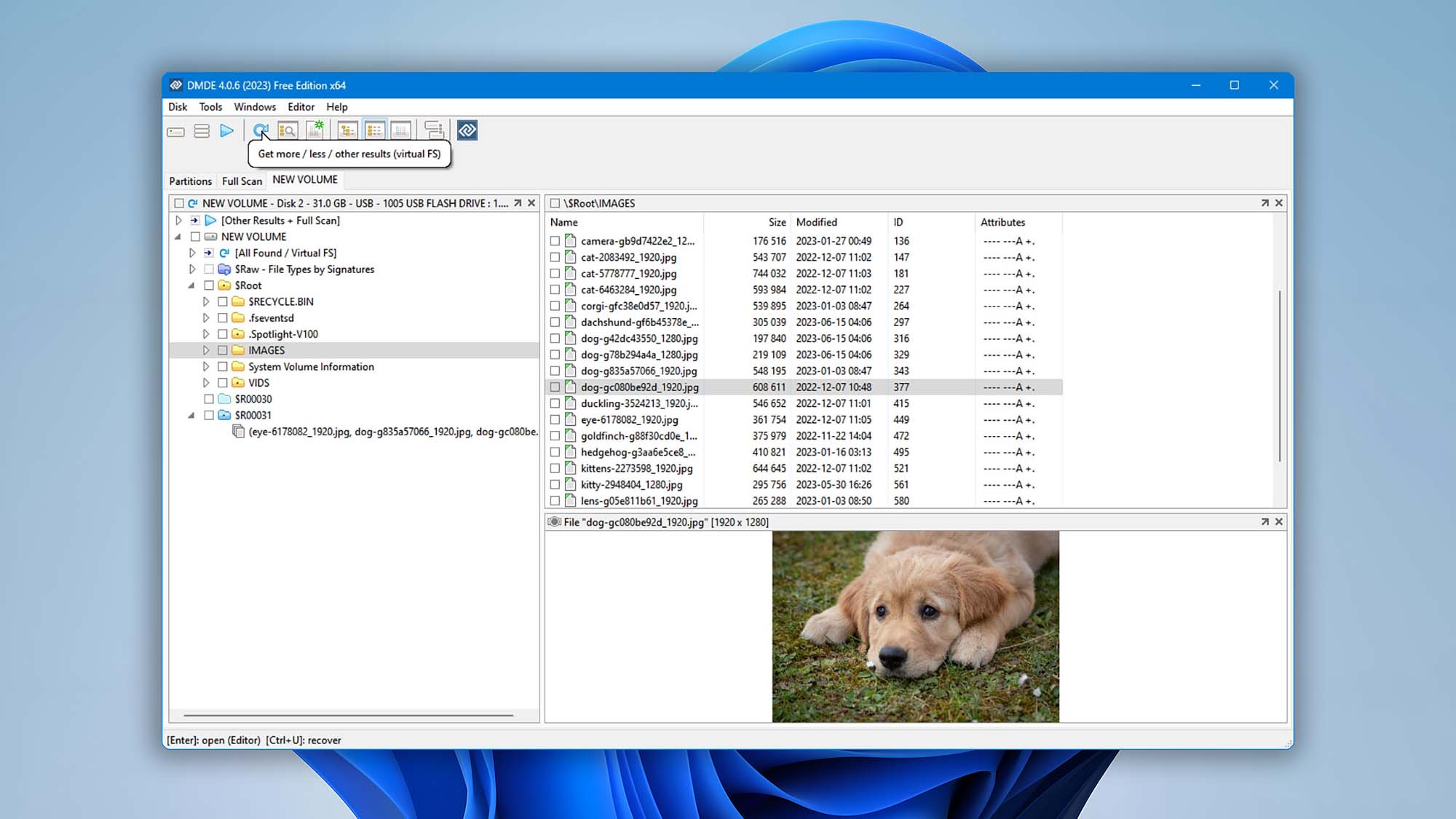Open the file search icon on toolbar
1456x819 pixels.
288,130
